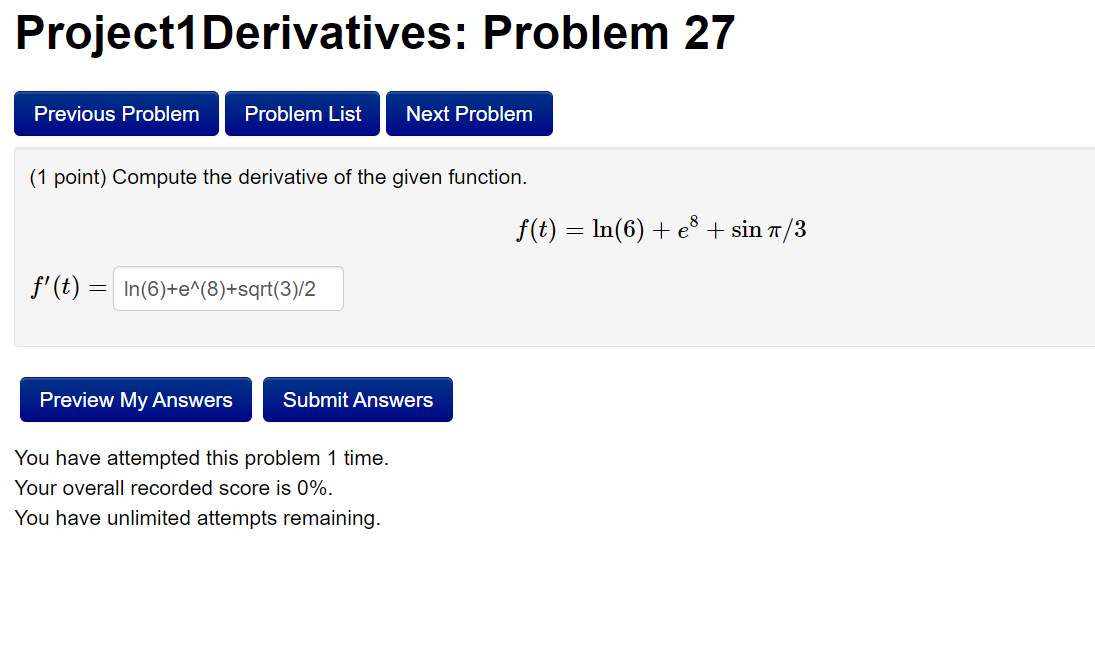Click the (1 point) label

[60, 177]
